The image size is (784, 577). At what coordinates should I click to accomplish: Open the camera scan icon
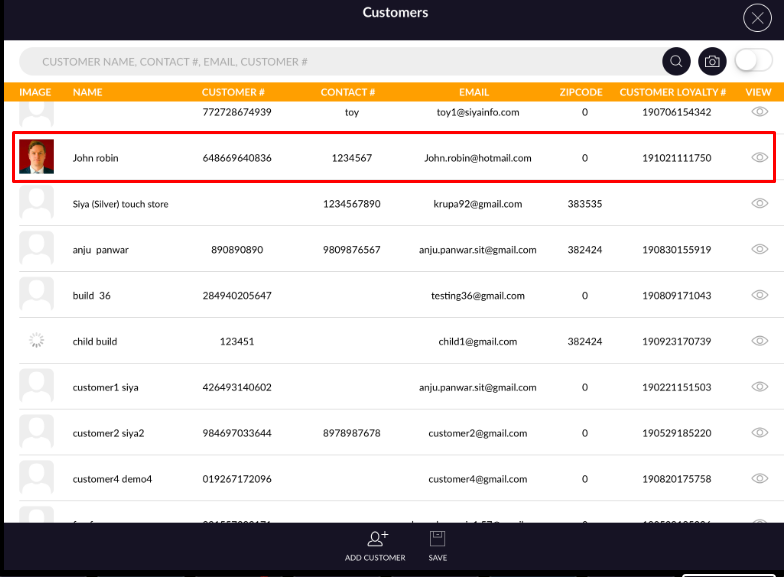tap(712, 61)
